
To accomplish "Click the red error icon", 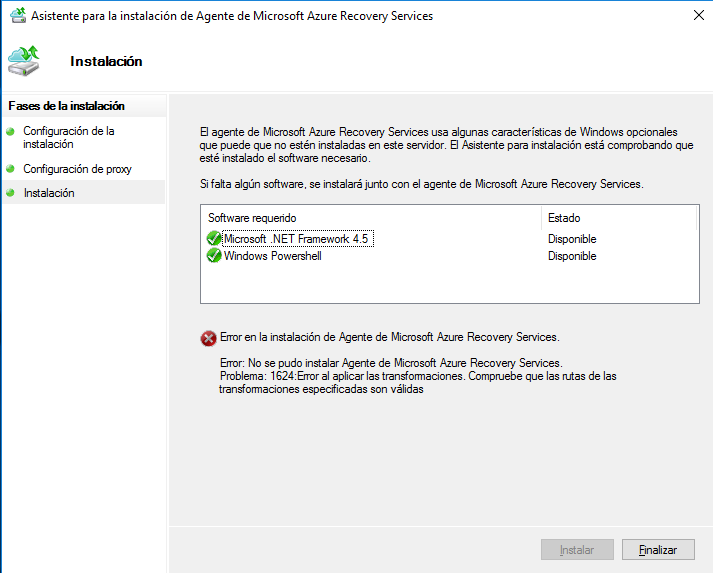I will pos(209,338).
